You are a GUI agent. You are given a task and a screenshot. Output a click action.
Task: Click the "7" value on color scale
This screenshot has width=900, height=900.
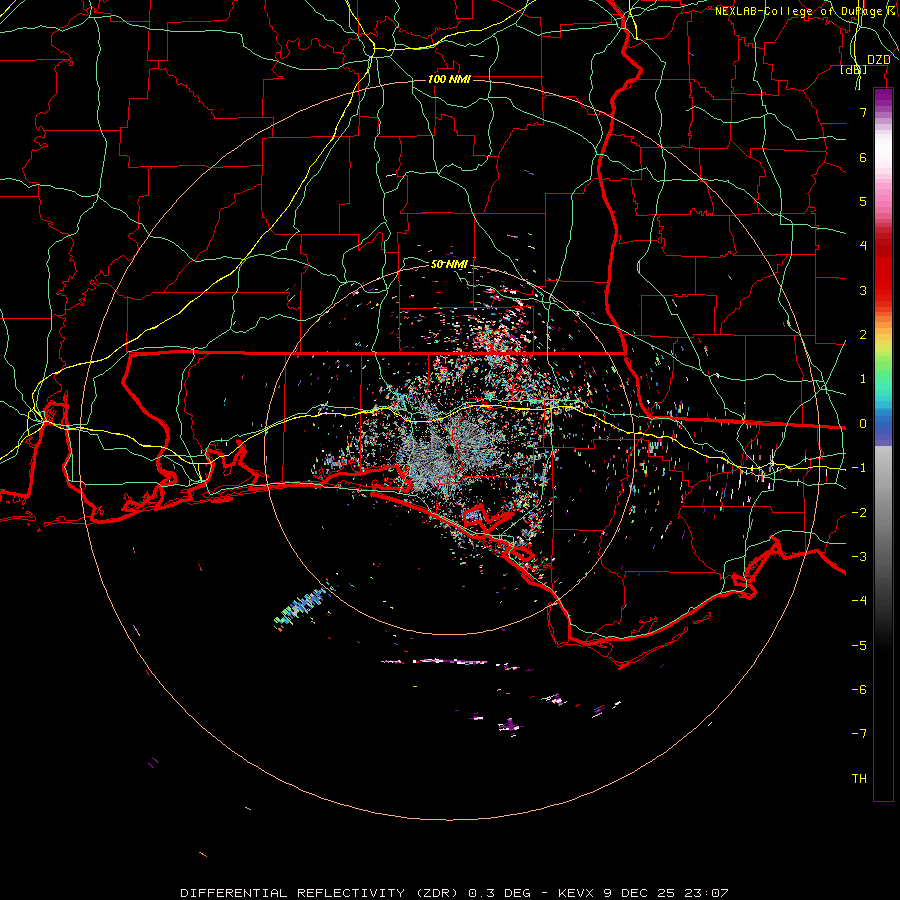click(863, 112)
